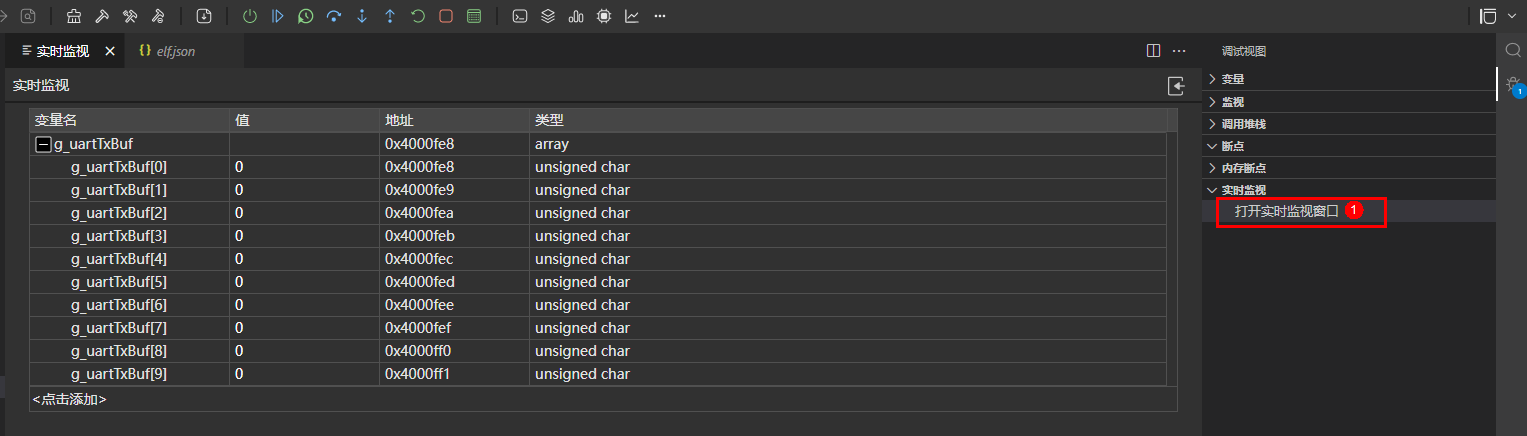Click the green power start icon

[x=250, y=16]
